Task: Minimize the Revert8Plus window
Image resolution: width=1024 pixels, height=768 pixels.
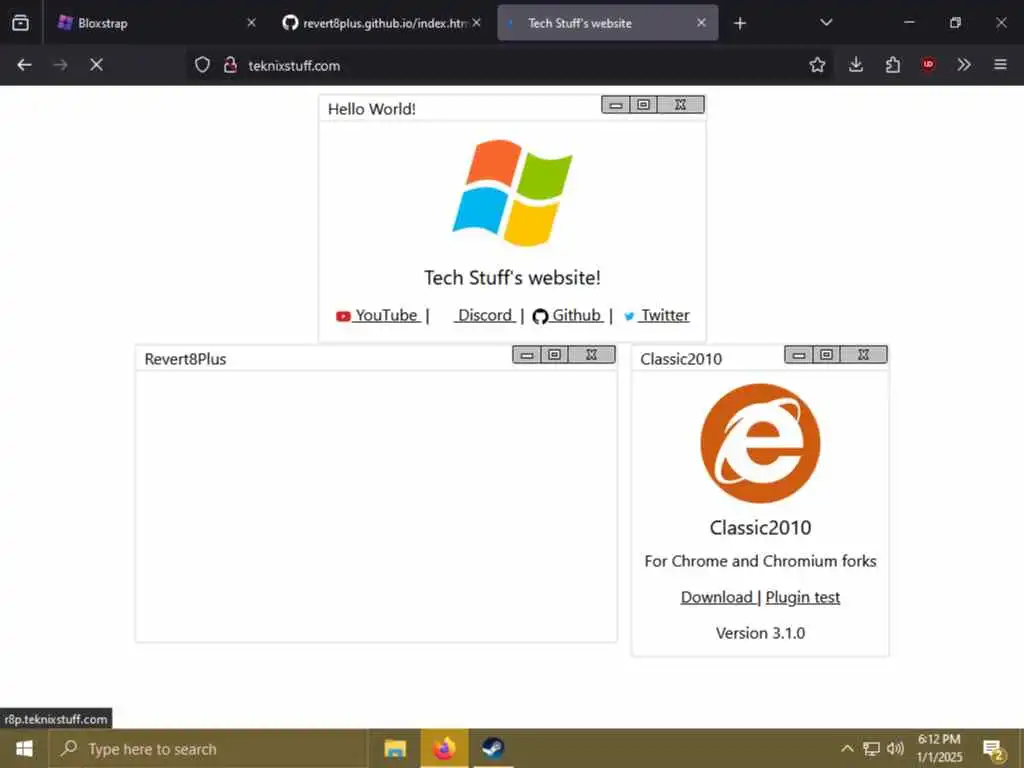Action: (526, 355)
